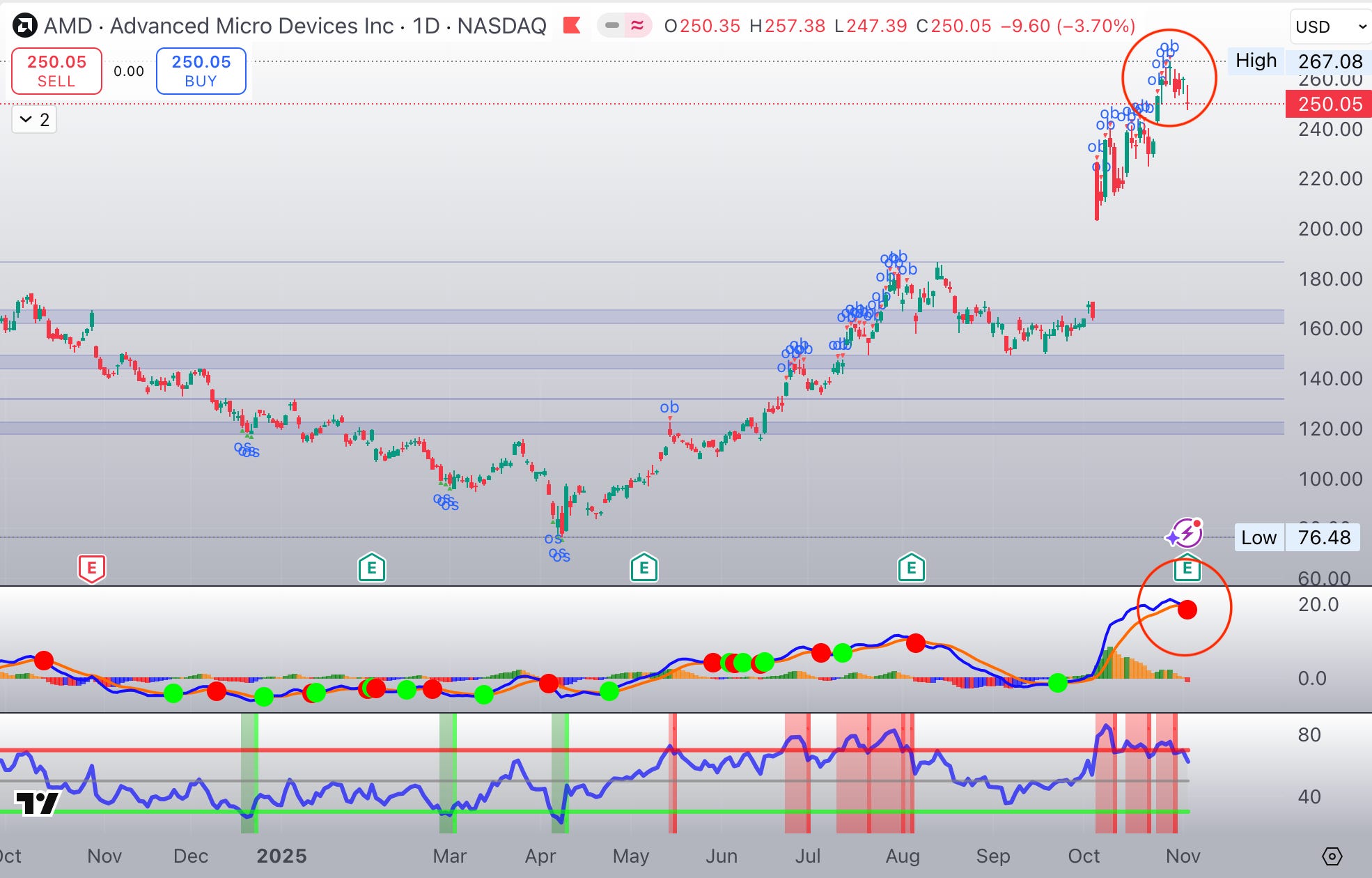Open the red earnings E marker
Viewport: 1372px width, 878px height.
pos(91,569)
